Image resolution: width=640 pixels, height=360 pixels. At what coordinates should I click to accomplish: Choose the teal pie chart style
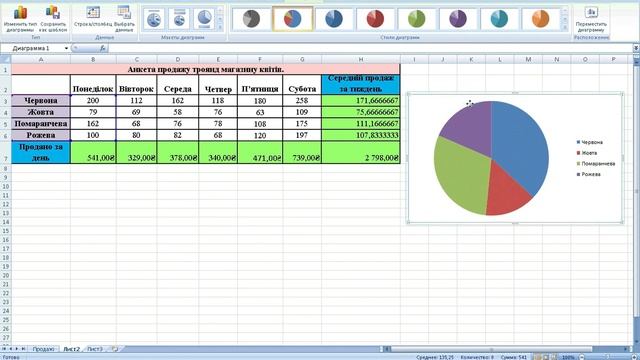pyautogui.click(x=499, y=19)
